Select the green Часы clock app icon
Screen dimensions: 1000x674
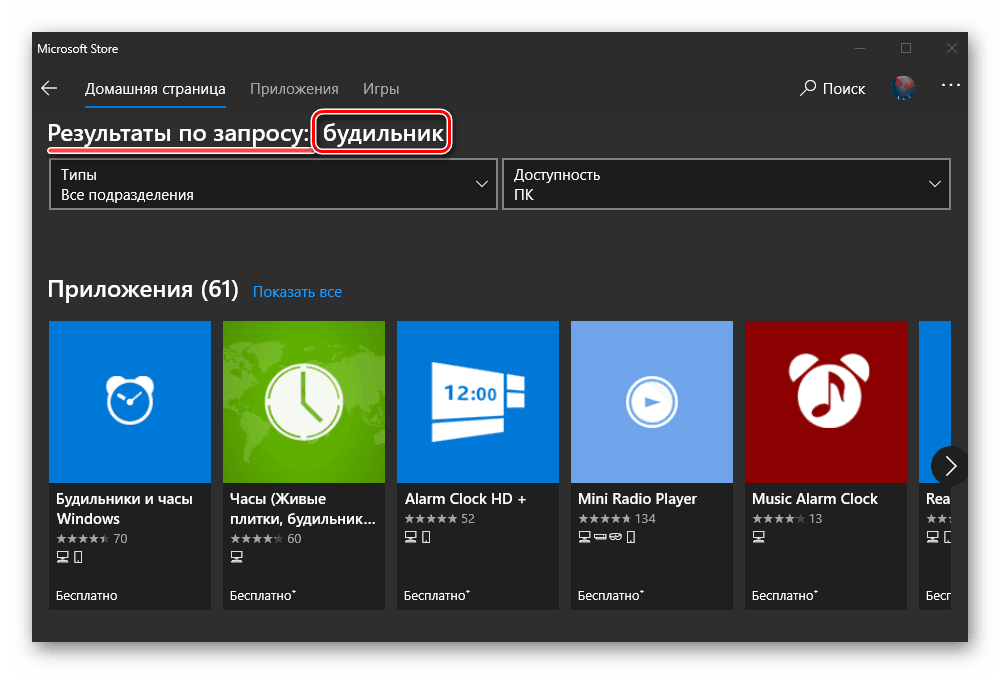(x=304, y=401)
